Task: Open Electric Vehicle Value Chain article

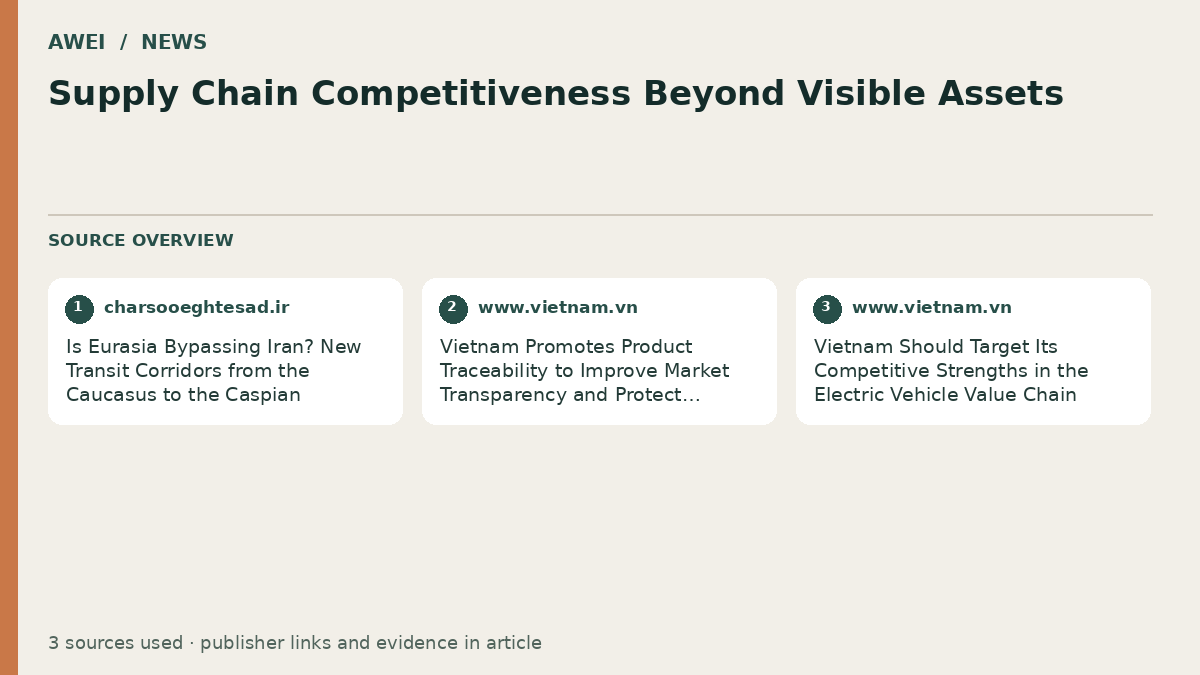Action: [951, 371]
